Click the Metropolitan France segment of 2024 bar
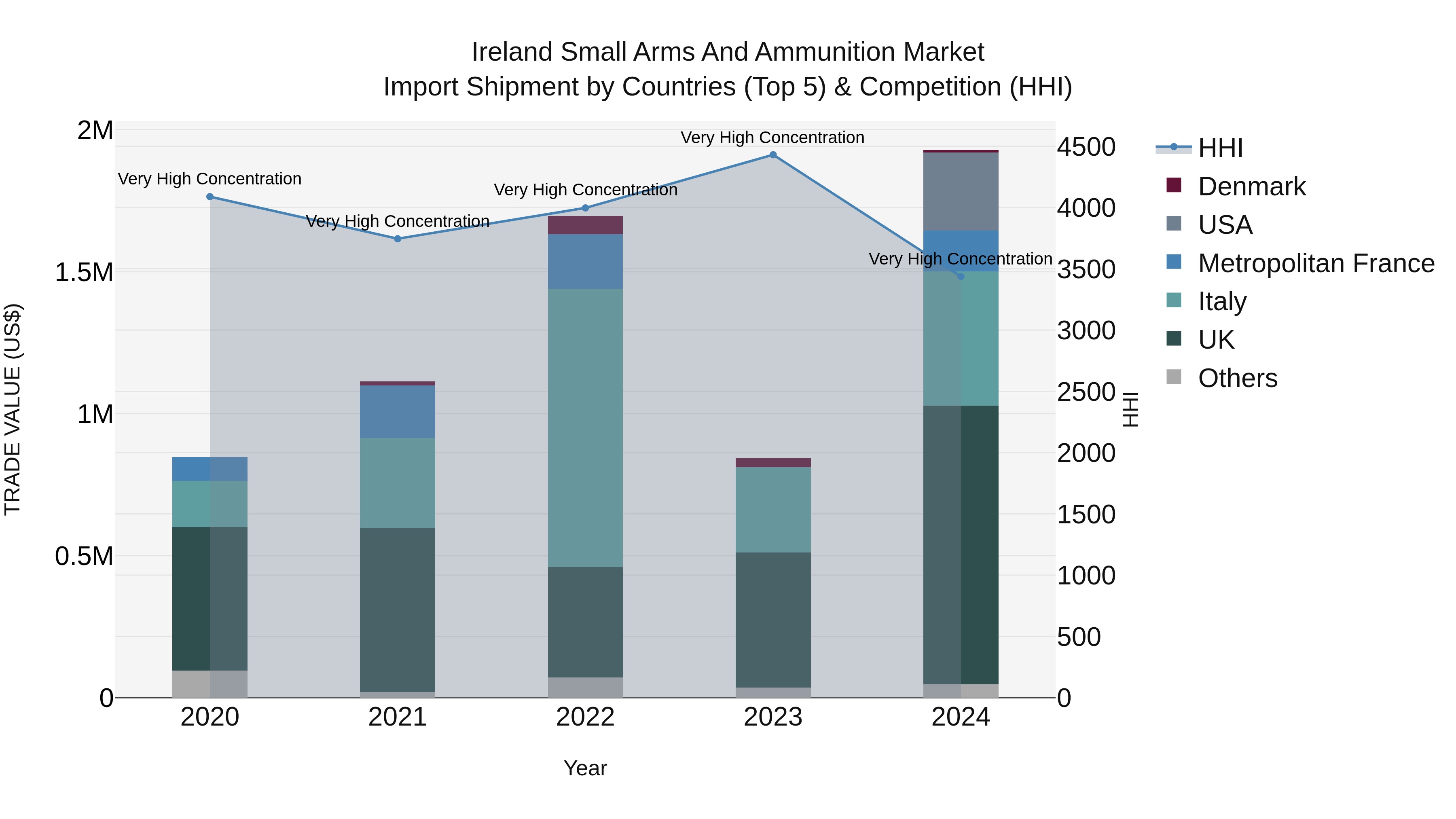 coord(961,251)
